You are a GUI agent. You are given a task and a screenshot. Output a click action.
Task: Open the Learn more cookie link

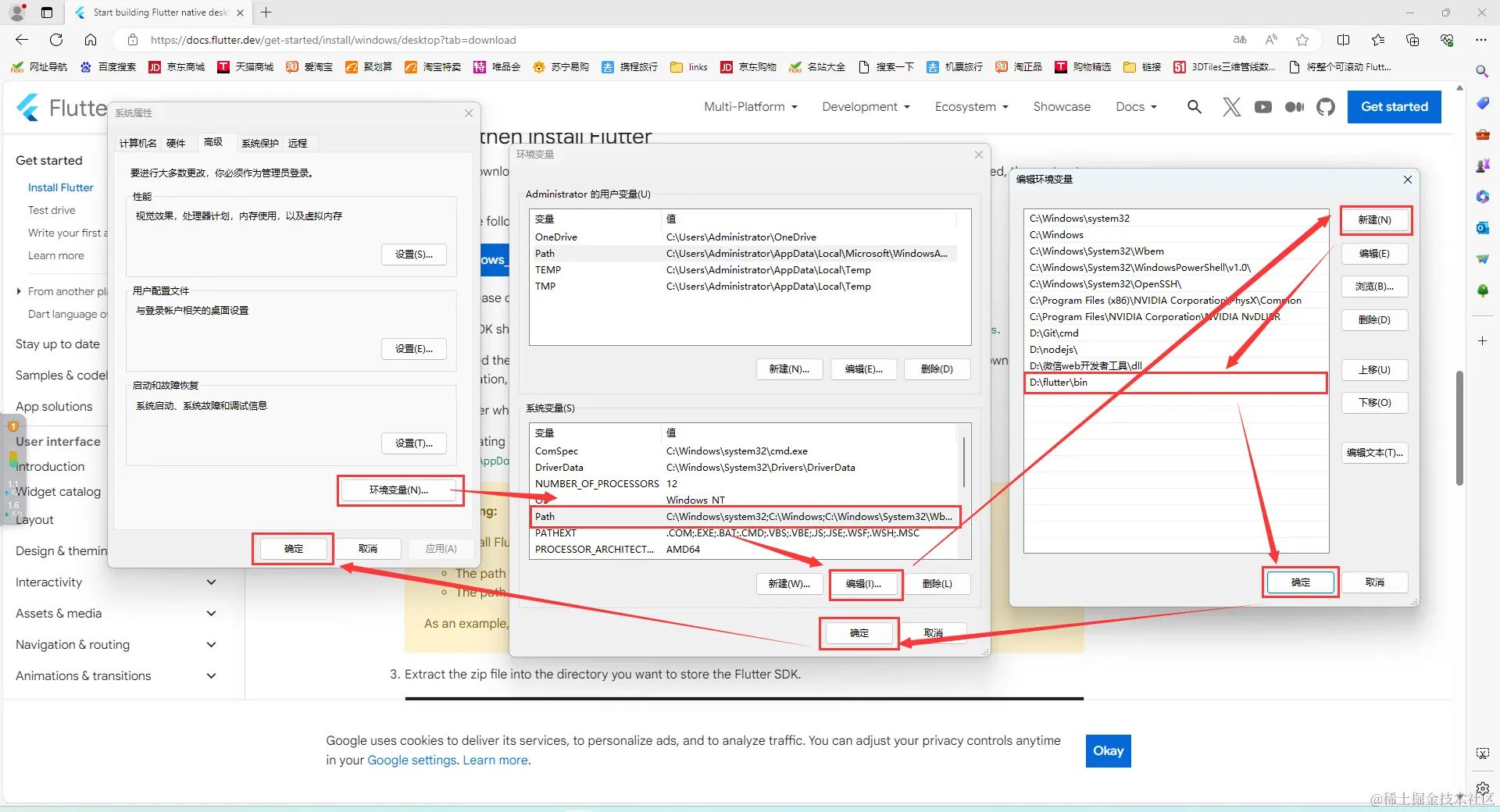(x=496, y=760)
